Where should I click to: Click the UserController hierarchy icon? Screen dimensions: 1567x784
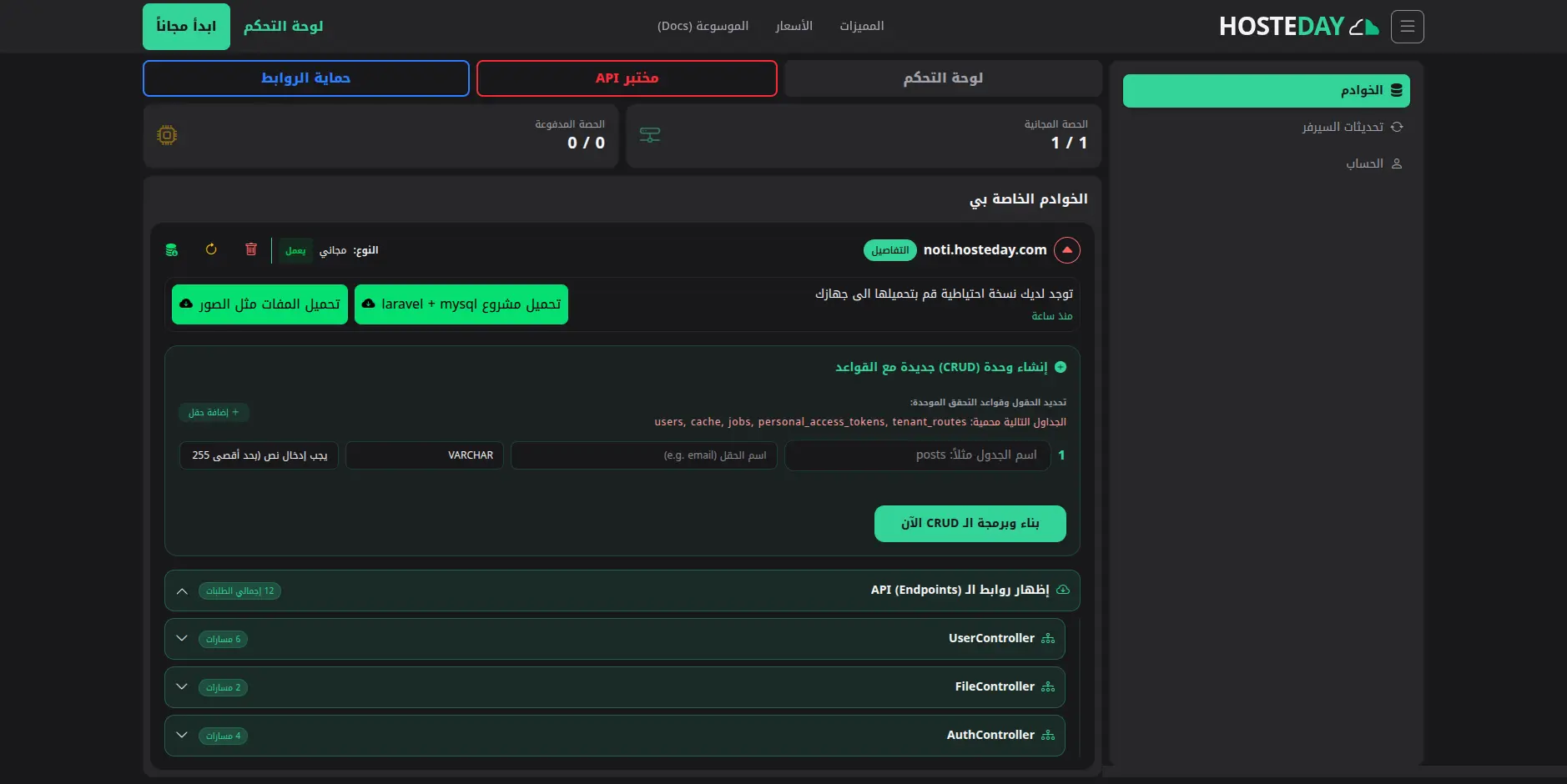(1048, 639)
